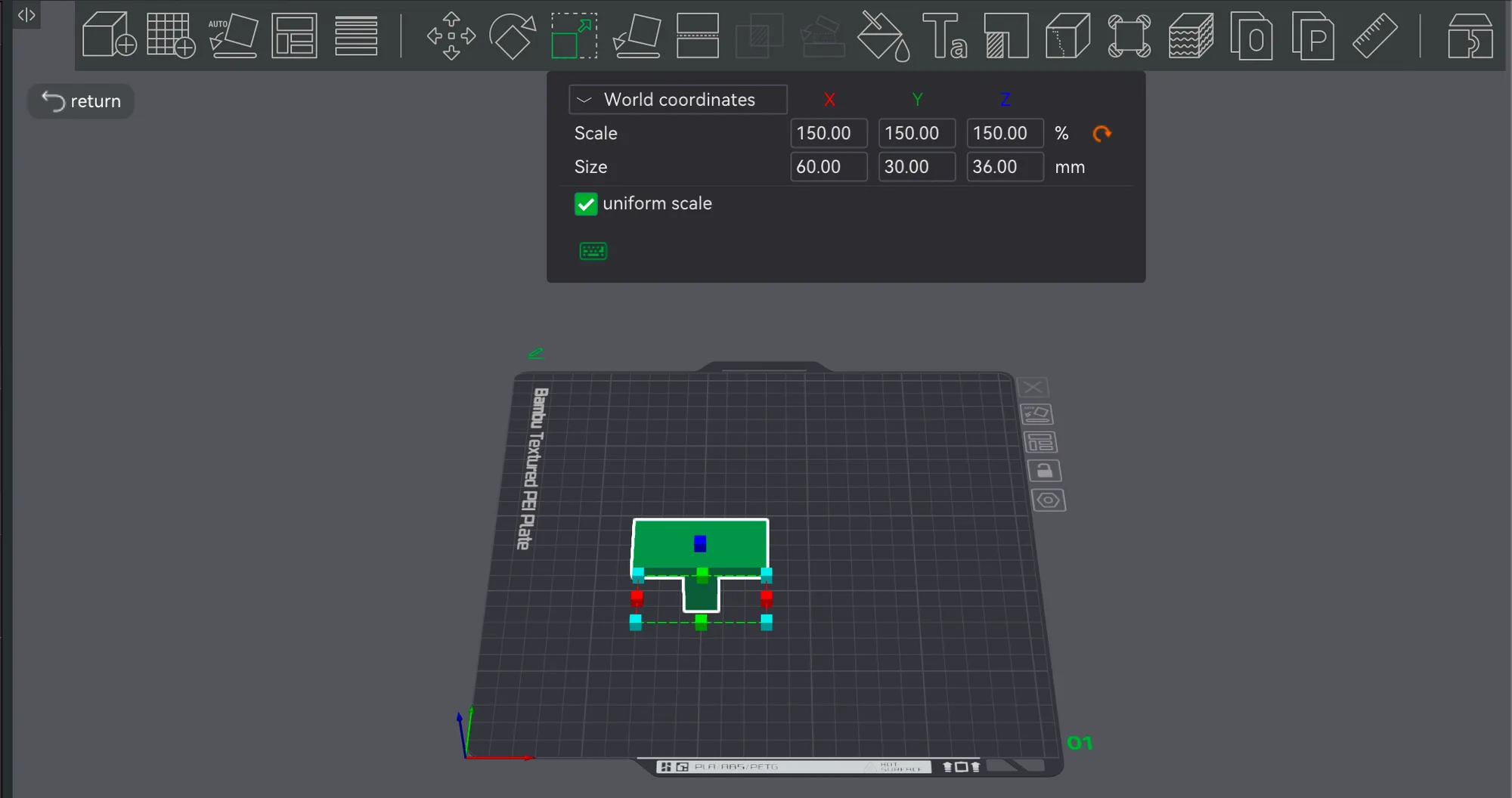Click the Size Z value field
The height and width of the screenshot is (798, 1512).
1005,167
